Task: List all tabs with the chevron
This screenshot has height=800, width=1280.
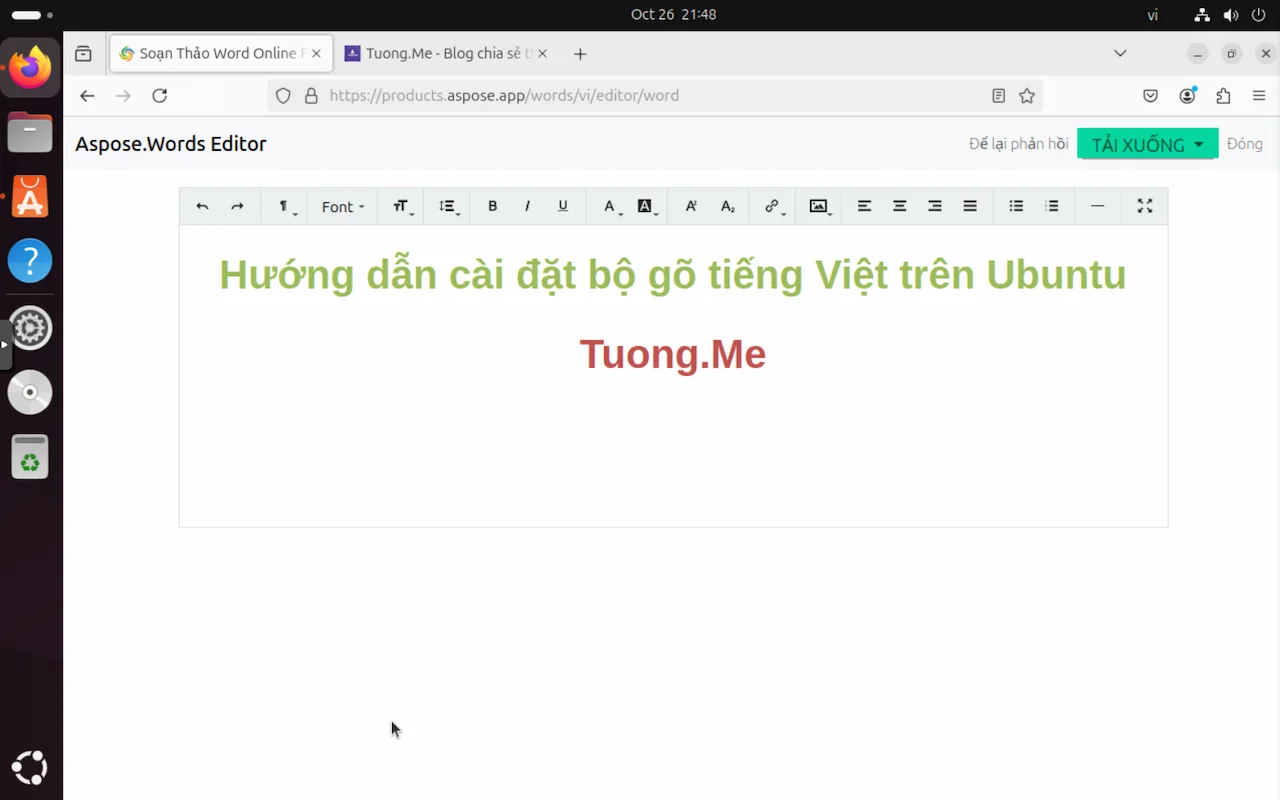Action: 1120,54
